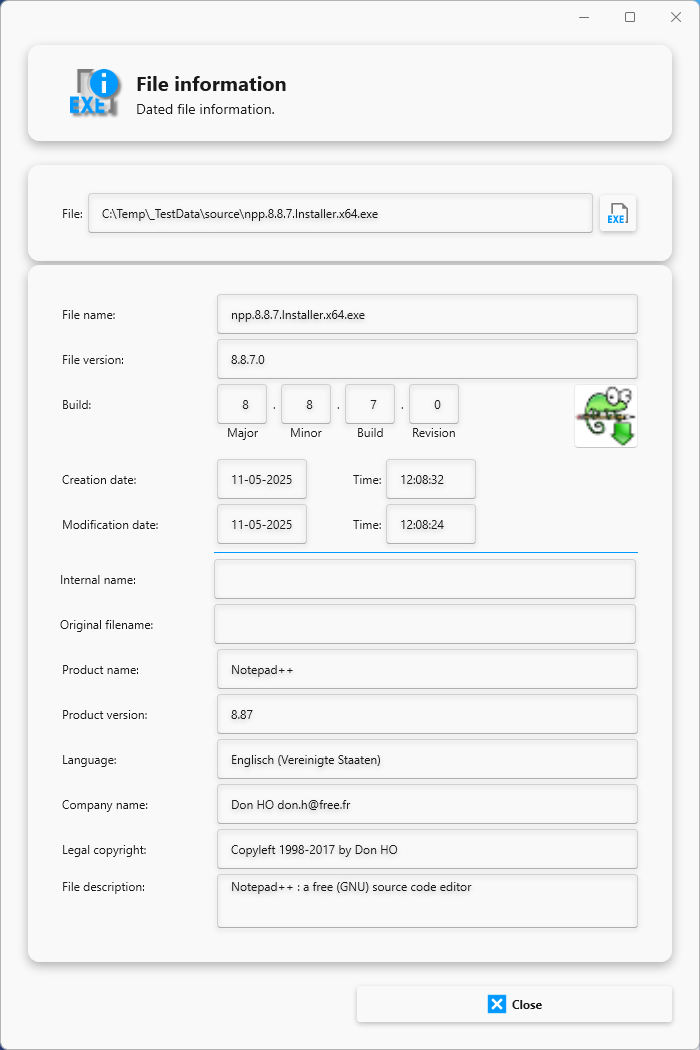Click the Minor build number box
This screenshot has width=700, height=1050.
306,404
